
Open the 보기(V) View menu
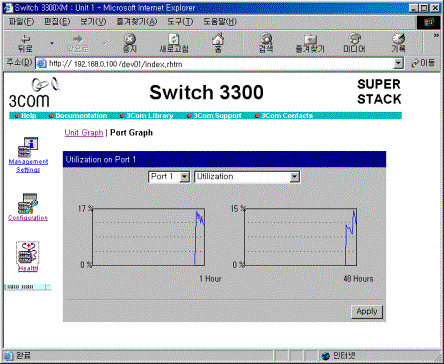tap(93, 22)
